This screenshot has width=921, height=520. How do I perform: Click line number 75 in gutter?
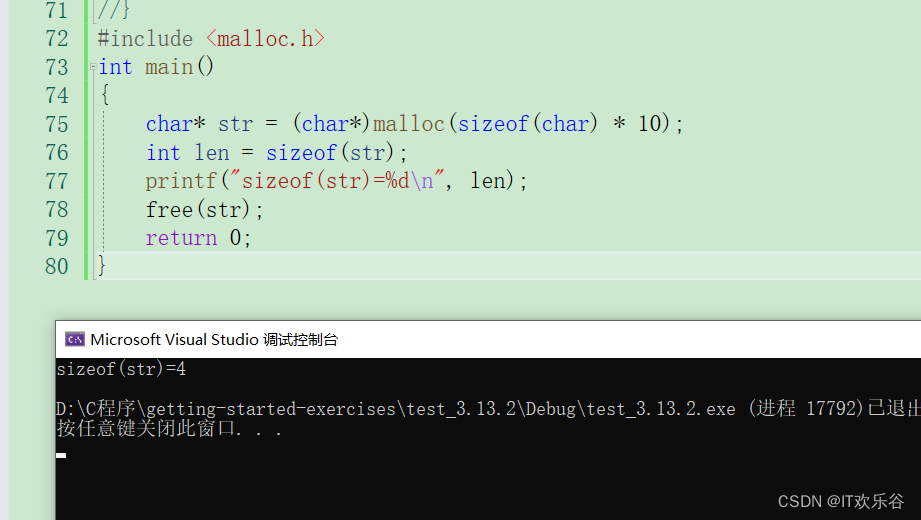[57, 124]
